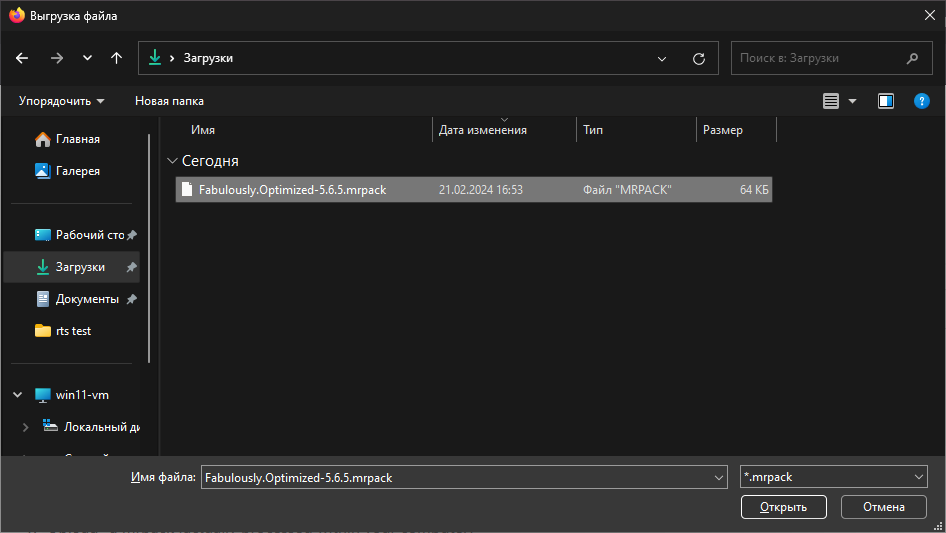Toggle the preview pane
The image size is (946, 533).
click(886, 101)
